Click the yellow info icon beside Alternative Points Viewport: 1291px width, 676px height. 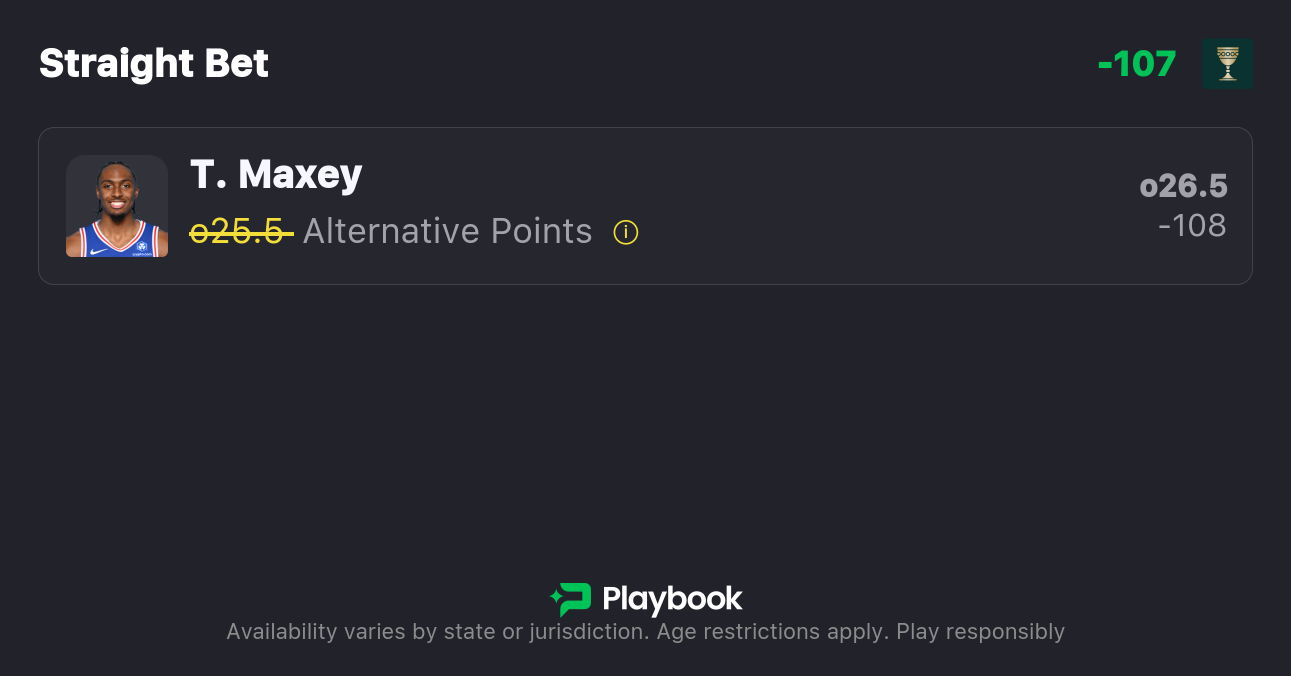pos(626,232)
